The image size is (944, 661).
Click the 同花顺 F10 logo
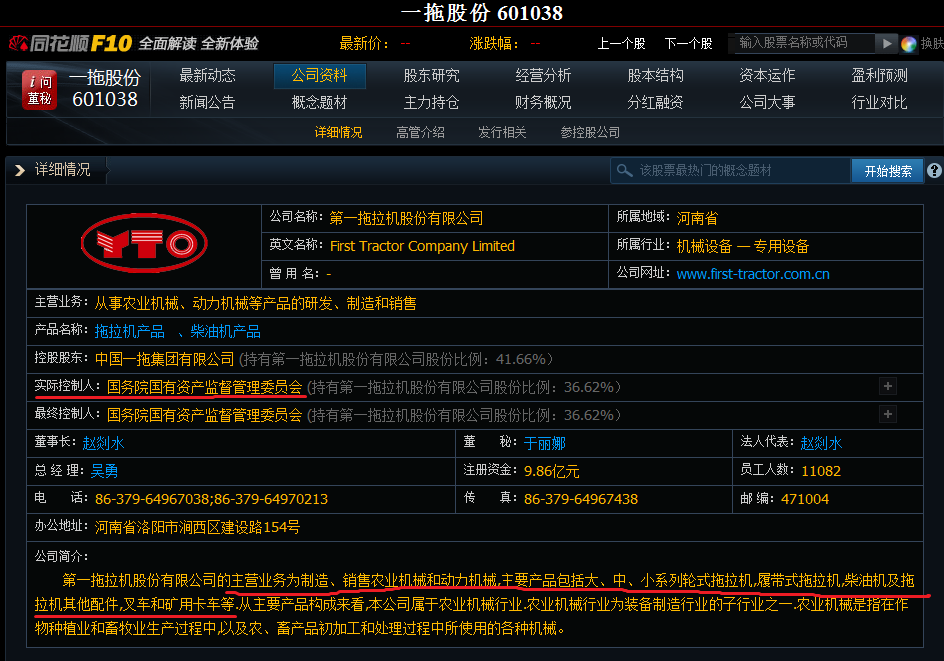(70, 43)
